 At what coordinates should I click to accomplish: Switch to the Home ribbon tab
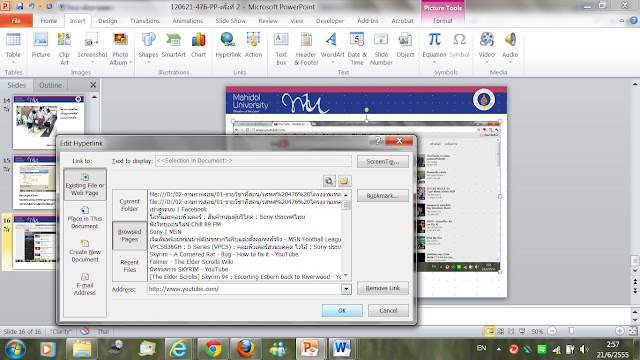49,20
